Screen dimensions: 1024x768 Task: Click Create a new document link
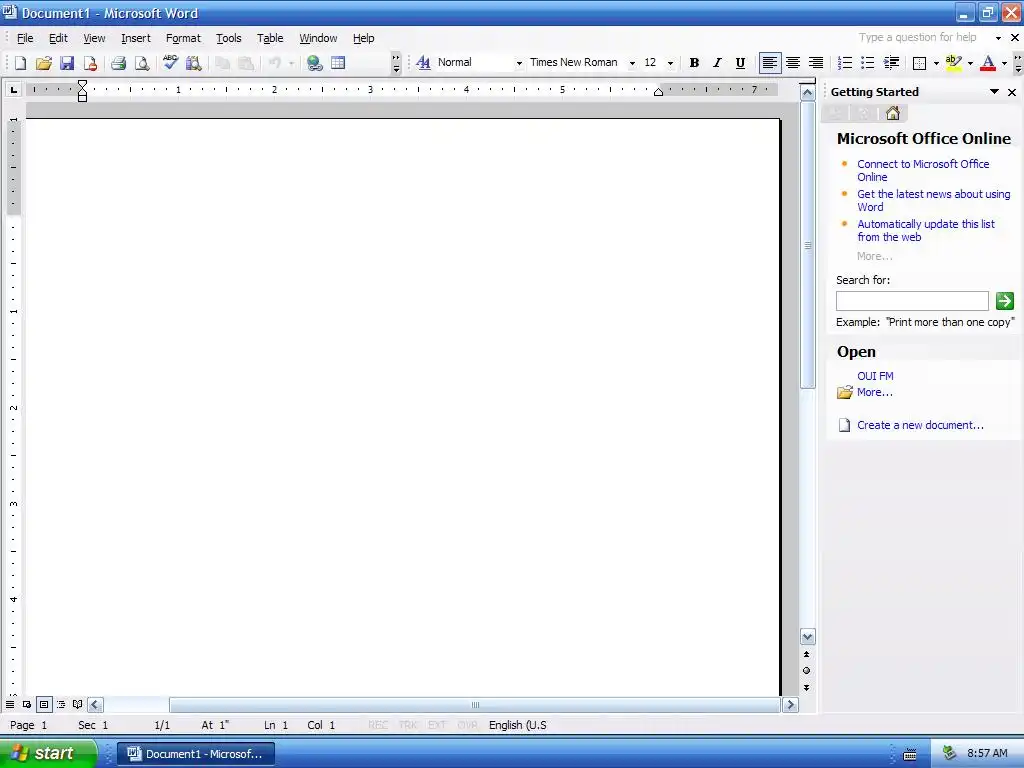coord(920,425)
